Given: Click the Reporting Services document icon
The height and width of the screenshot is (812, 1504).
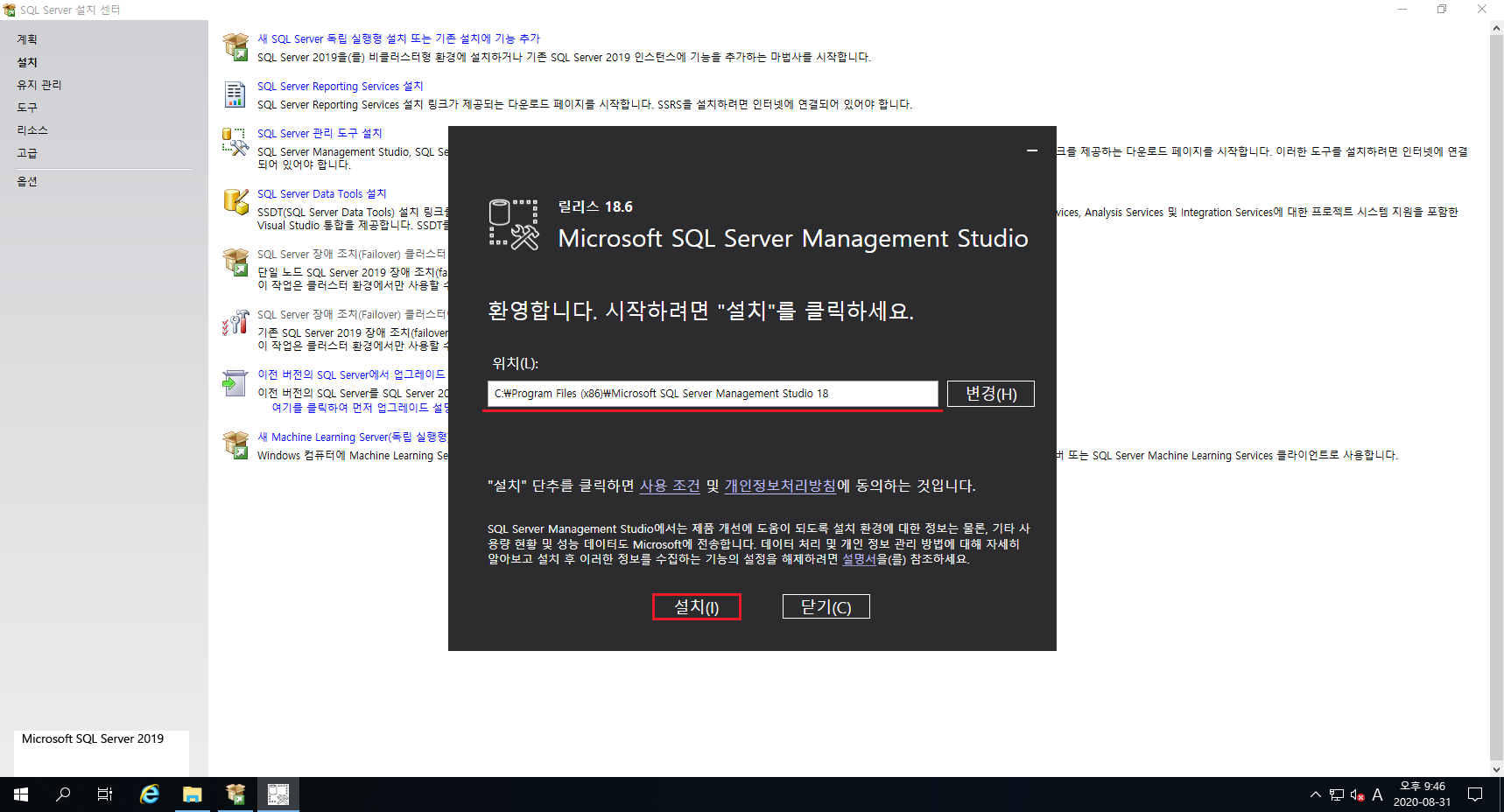Looking at the screenshot, I should [x=235, y=94].
